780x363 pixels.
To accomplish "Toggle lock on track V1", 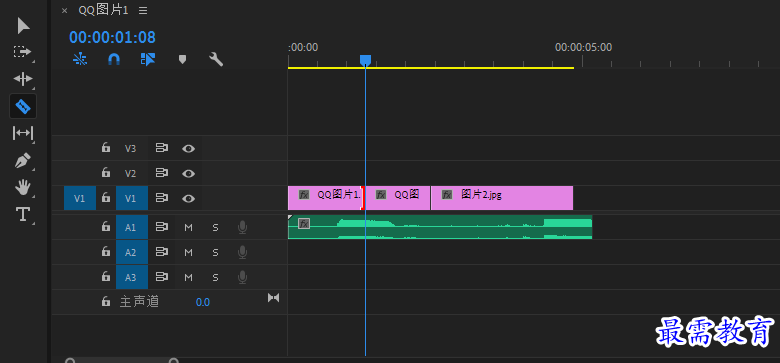I will coord(105,197).
